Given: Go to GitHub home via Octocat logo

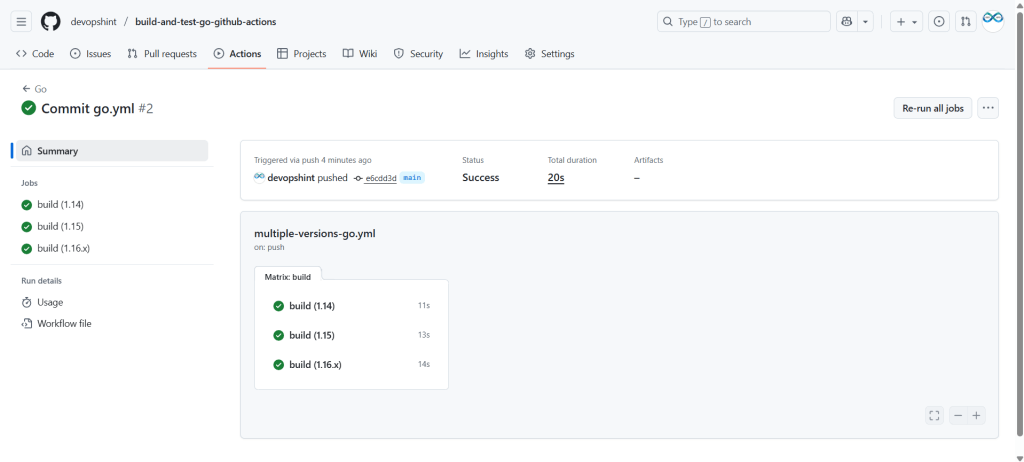Looking at the screenshot, I should click(x=50, y=22).
